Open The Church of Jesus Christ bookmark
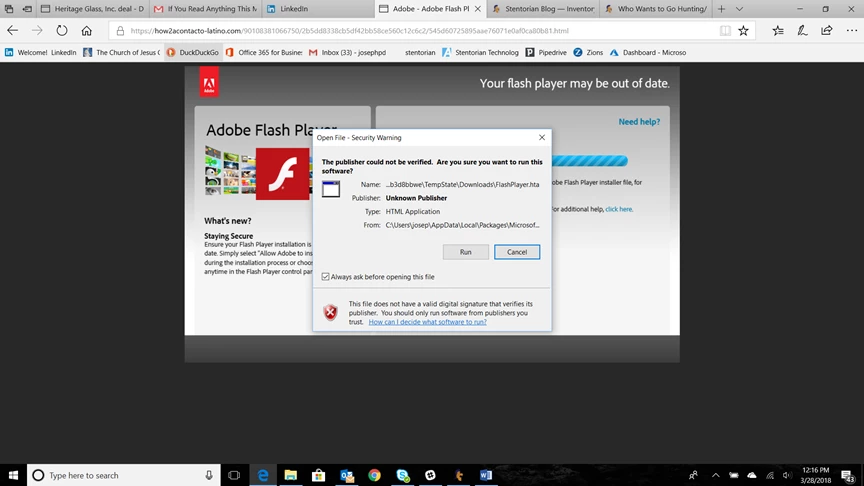This screenshot has height=486, width=864. [x=122, y=52]
